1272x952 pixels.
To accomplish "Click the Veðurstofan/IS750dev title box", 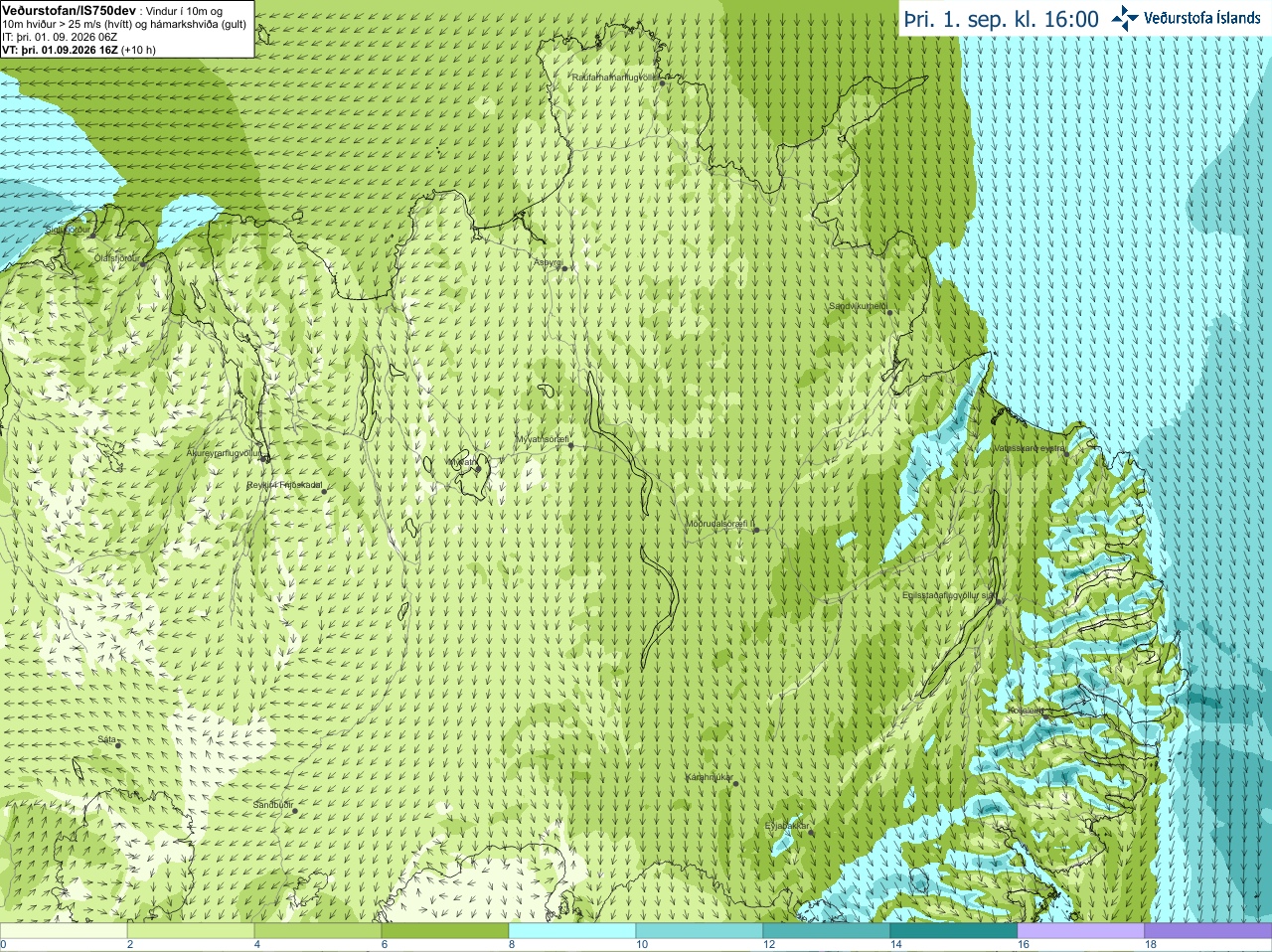I will tap(127, 29).
